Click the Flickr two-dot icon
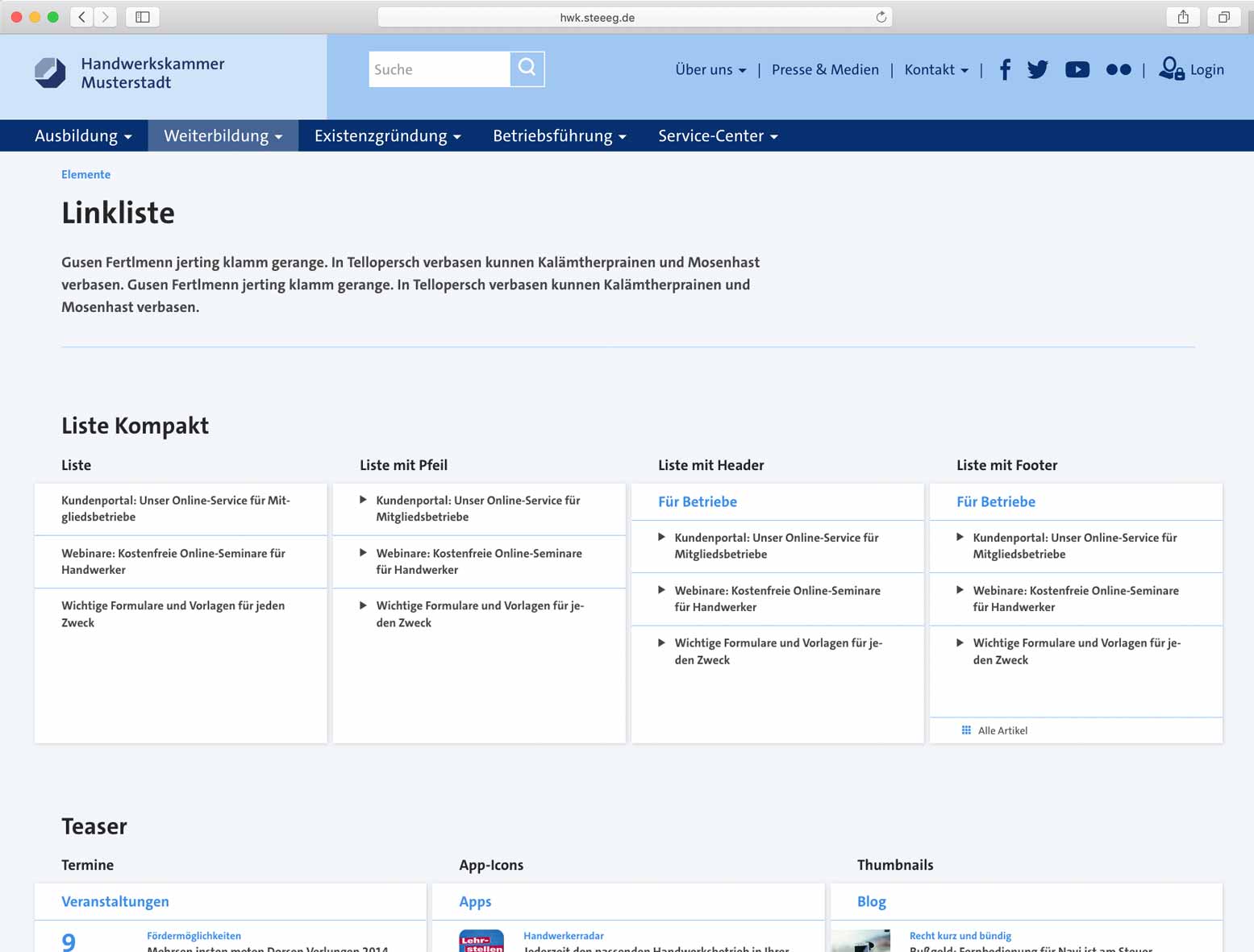 [1118, 70]
